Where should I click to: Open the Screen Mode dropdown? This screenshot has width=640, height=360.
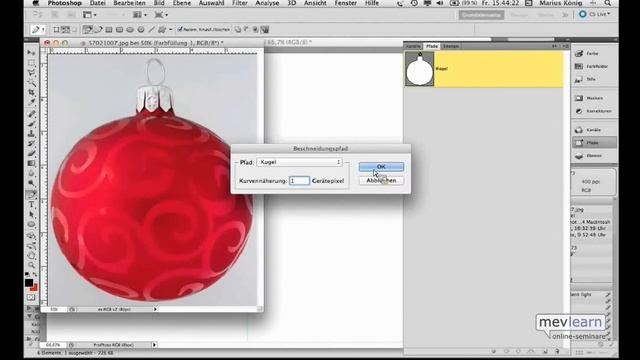point(161,15)
